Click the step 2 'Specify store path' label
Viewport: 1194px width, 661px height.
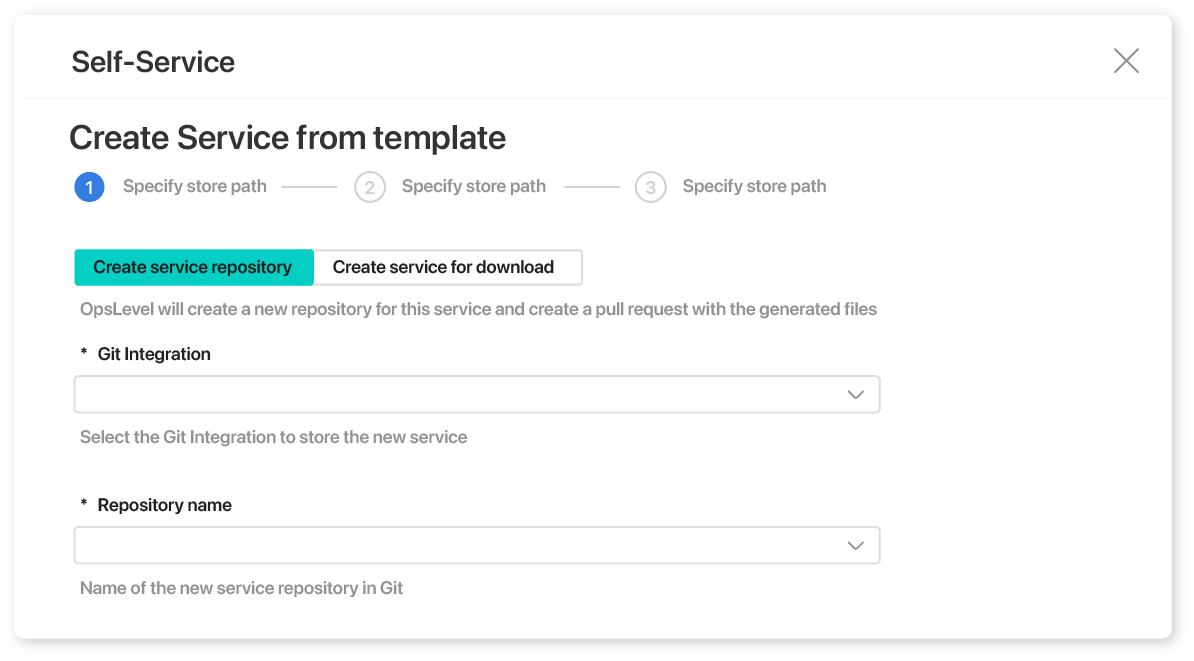click(x=473, y=186)
